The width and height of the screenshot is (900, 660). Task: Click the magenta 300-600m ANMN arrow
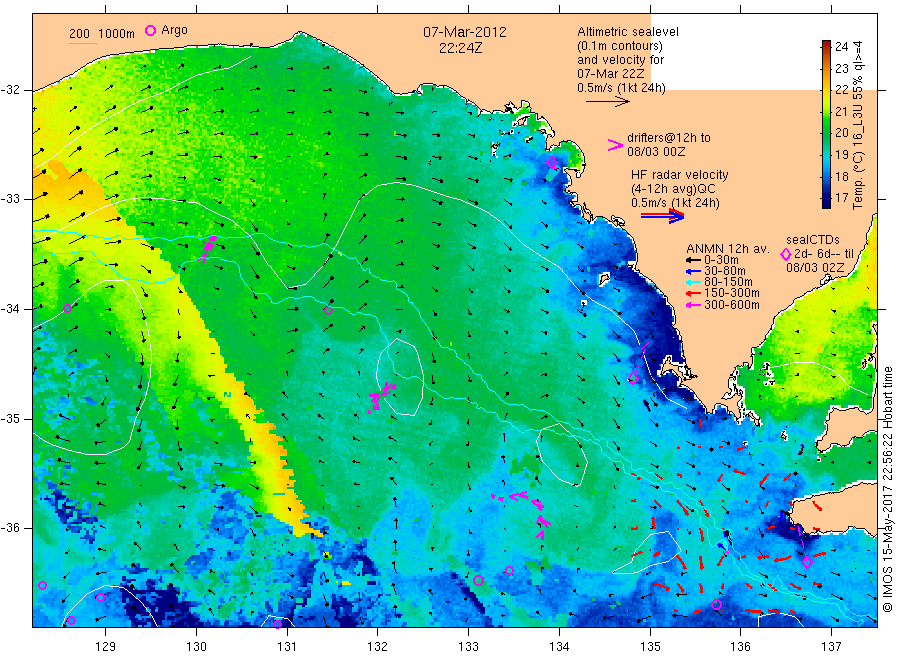694,305
